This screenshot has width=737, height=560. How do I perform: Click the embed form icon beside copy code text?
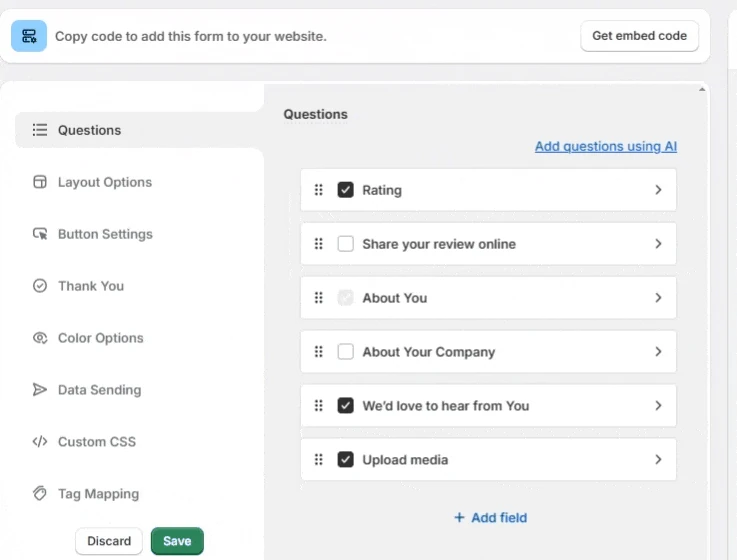click(29, 36)
